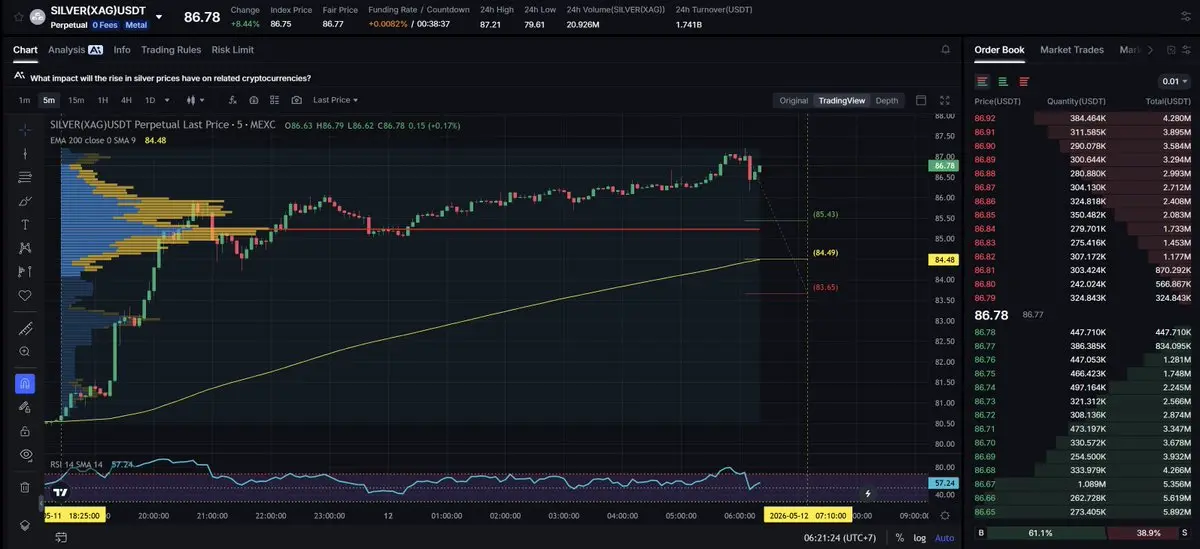This screenshot has height=549, width=1200.
Task: Open the Info tab
Action: click(x=122, y=49)
